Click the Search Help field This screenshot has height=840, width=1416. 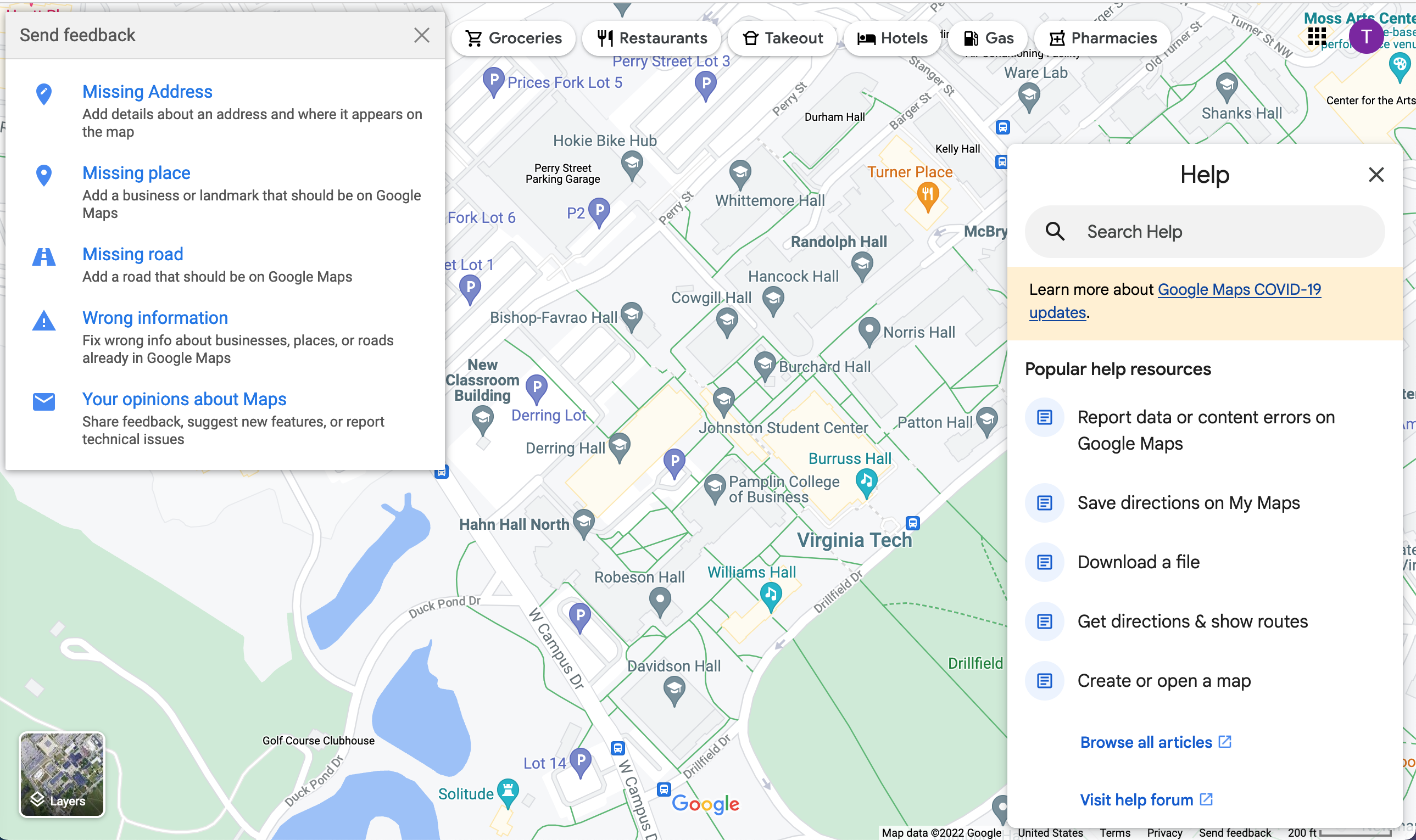[x=1204, y=232]
